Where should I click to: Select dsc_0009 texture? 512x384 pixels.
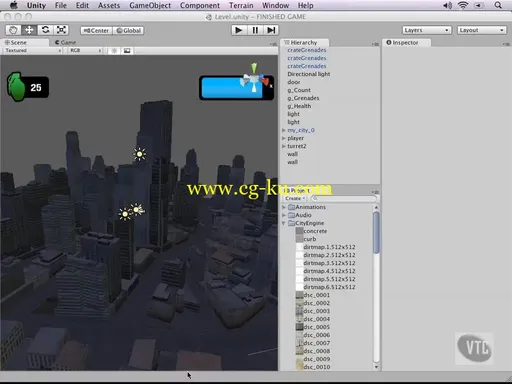(x=316, y=359)
